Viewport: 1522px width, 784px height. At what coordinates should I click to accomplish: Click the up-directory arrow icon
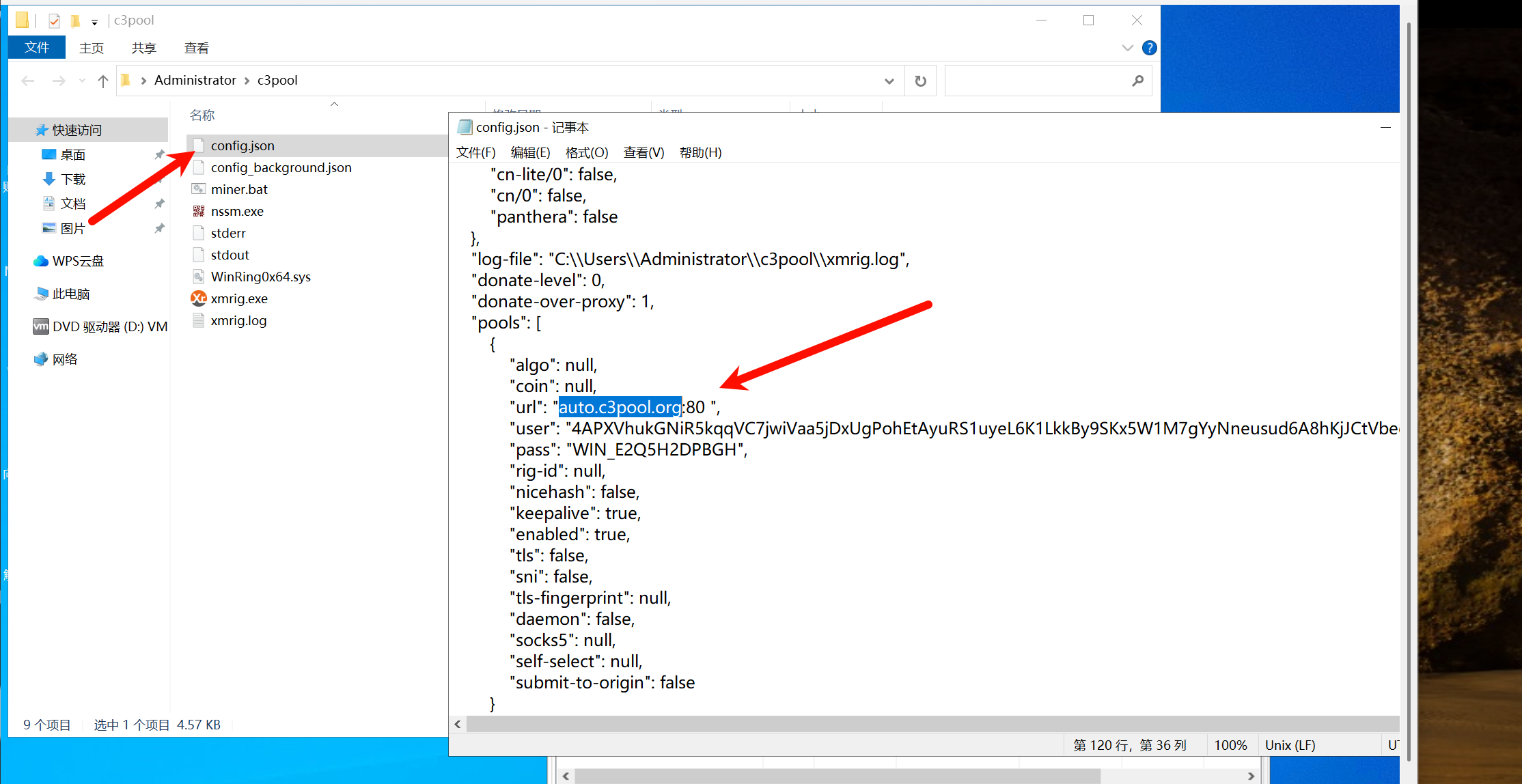[103, 81]
